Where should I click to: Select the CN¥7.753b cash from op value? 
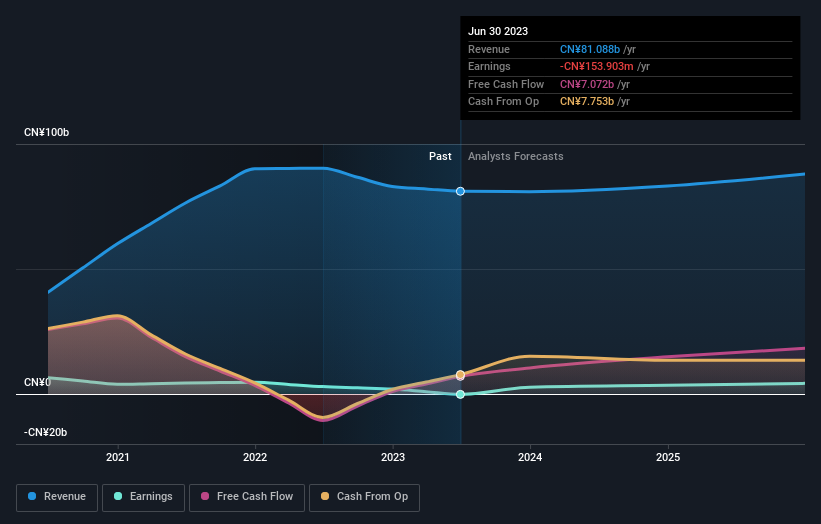(x=587, y=102)
